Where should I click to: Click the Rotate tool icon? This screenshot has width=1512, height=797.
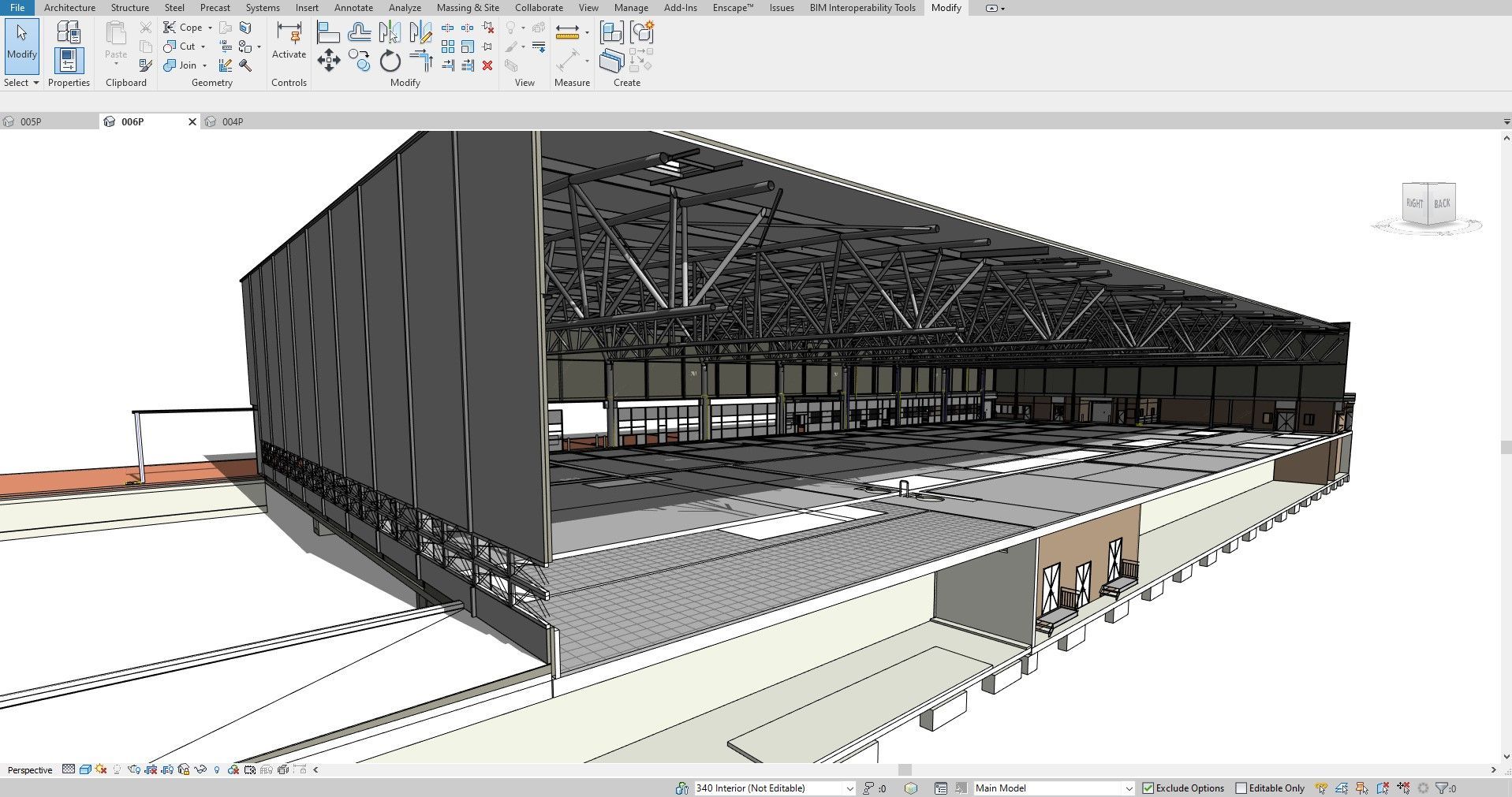click(390, 61)
